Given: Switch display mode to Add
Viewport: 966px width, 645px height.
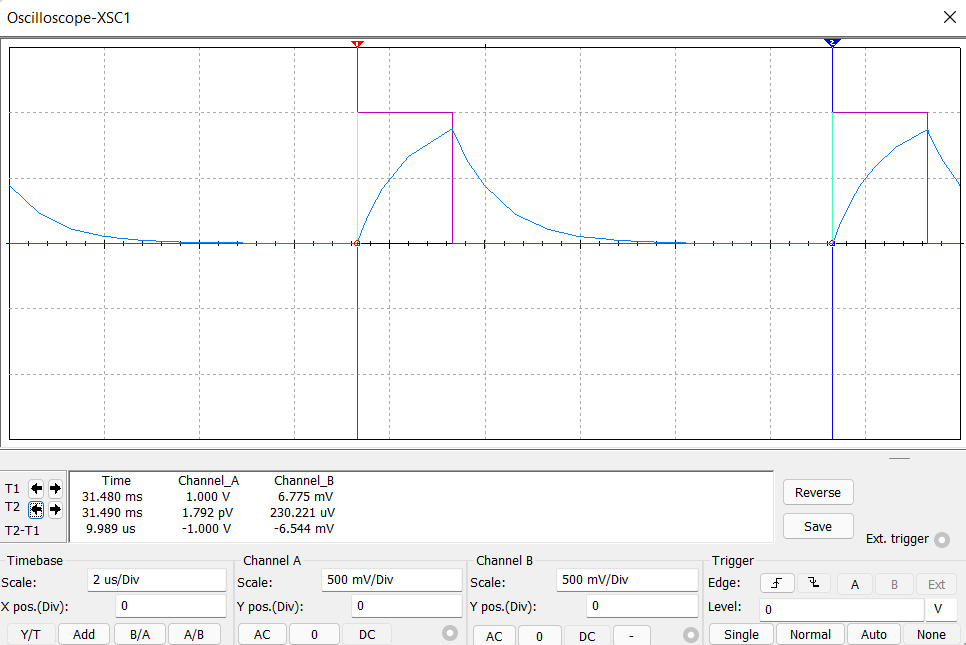Looking at the screenshot, I should [x=84, y=634].
